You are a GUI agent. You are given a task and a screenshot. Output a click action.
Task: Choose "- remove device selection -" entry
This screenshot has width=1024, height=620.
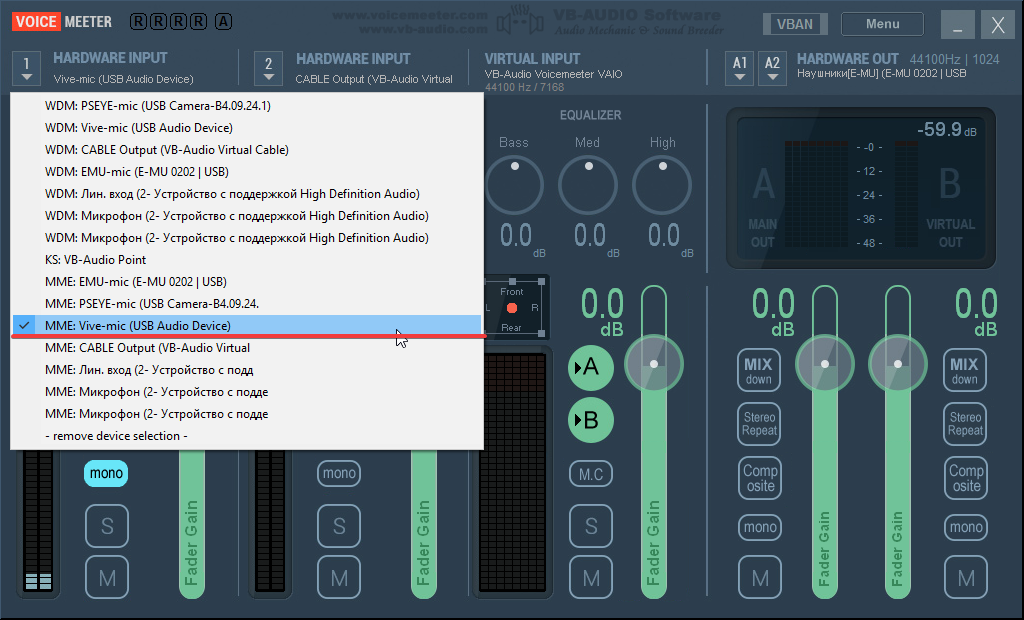tap(116, 436)
